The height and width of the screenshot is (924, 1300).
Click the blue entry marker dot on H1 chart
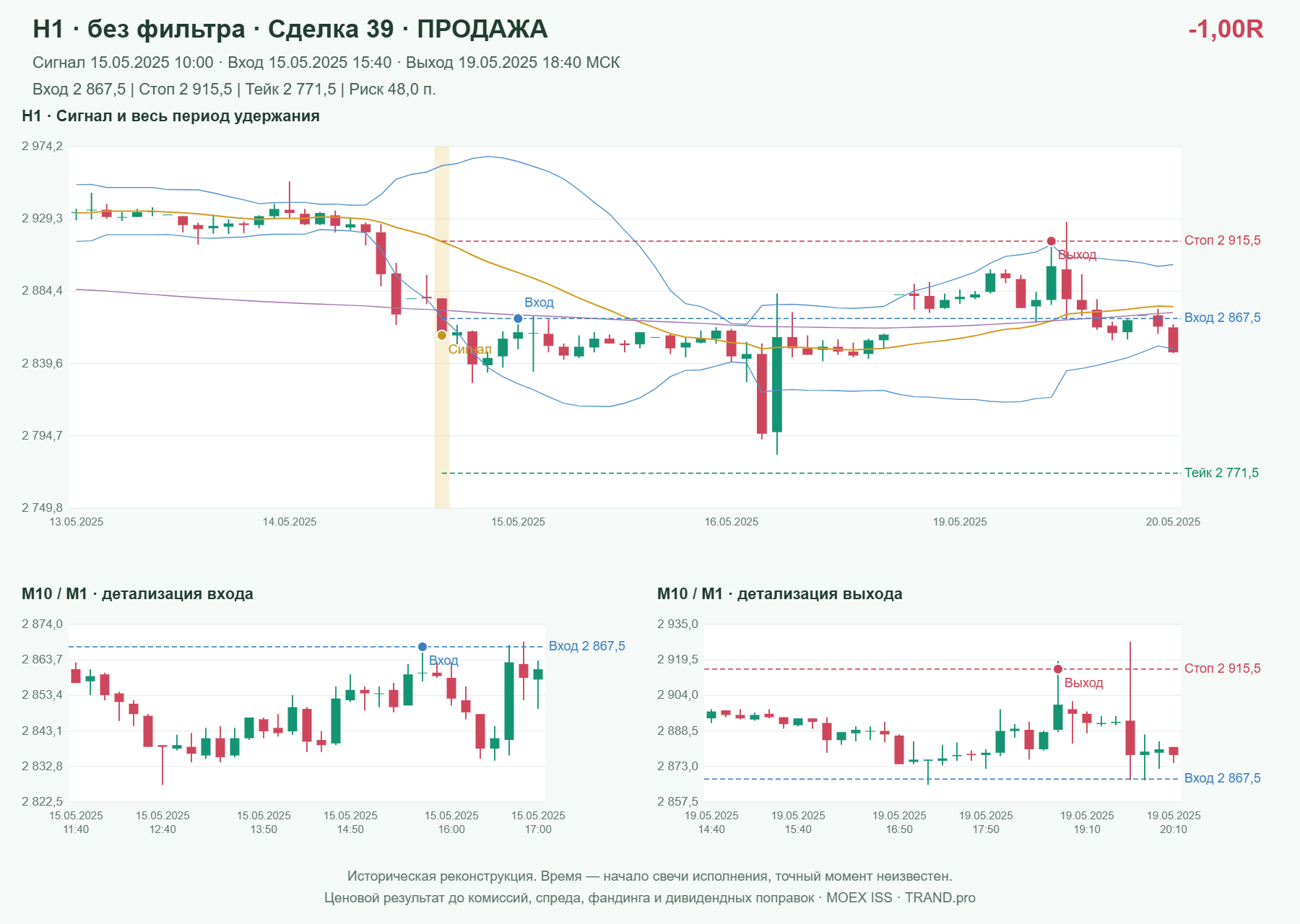pyautogui.click(x=518, y=318)
